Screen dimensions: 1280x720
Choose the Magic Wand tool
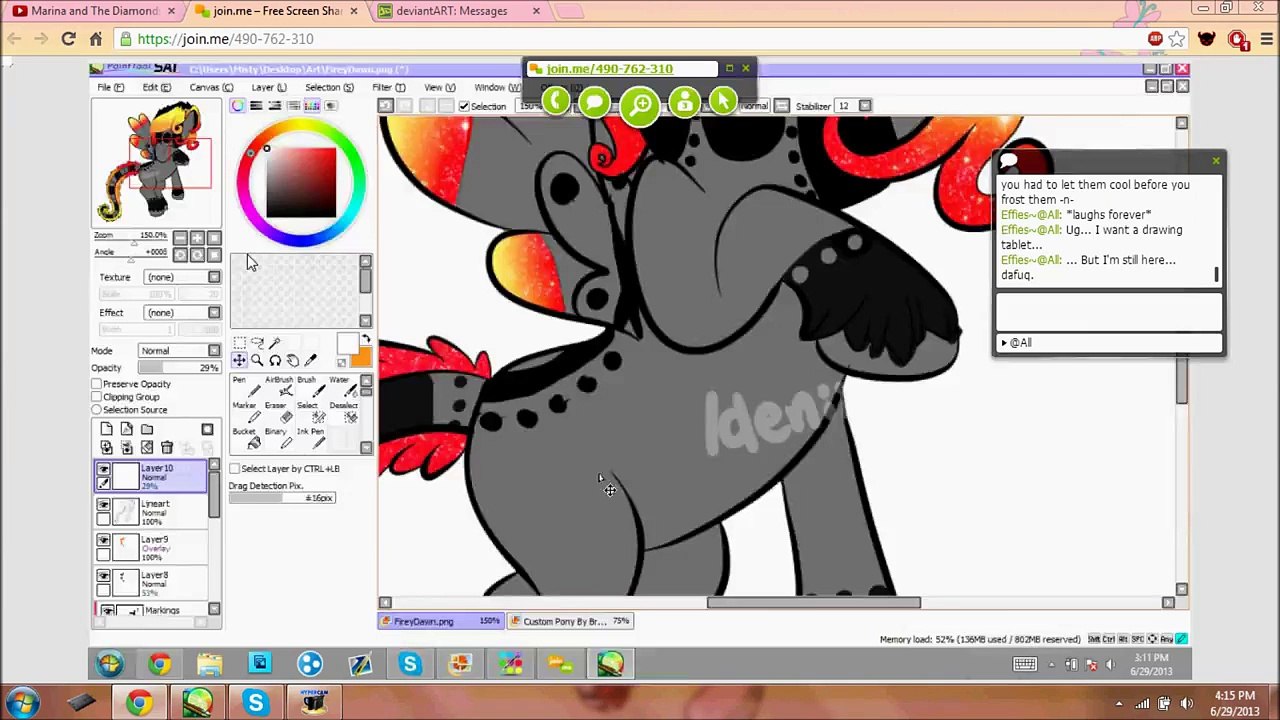tap(275, 343)
